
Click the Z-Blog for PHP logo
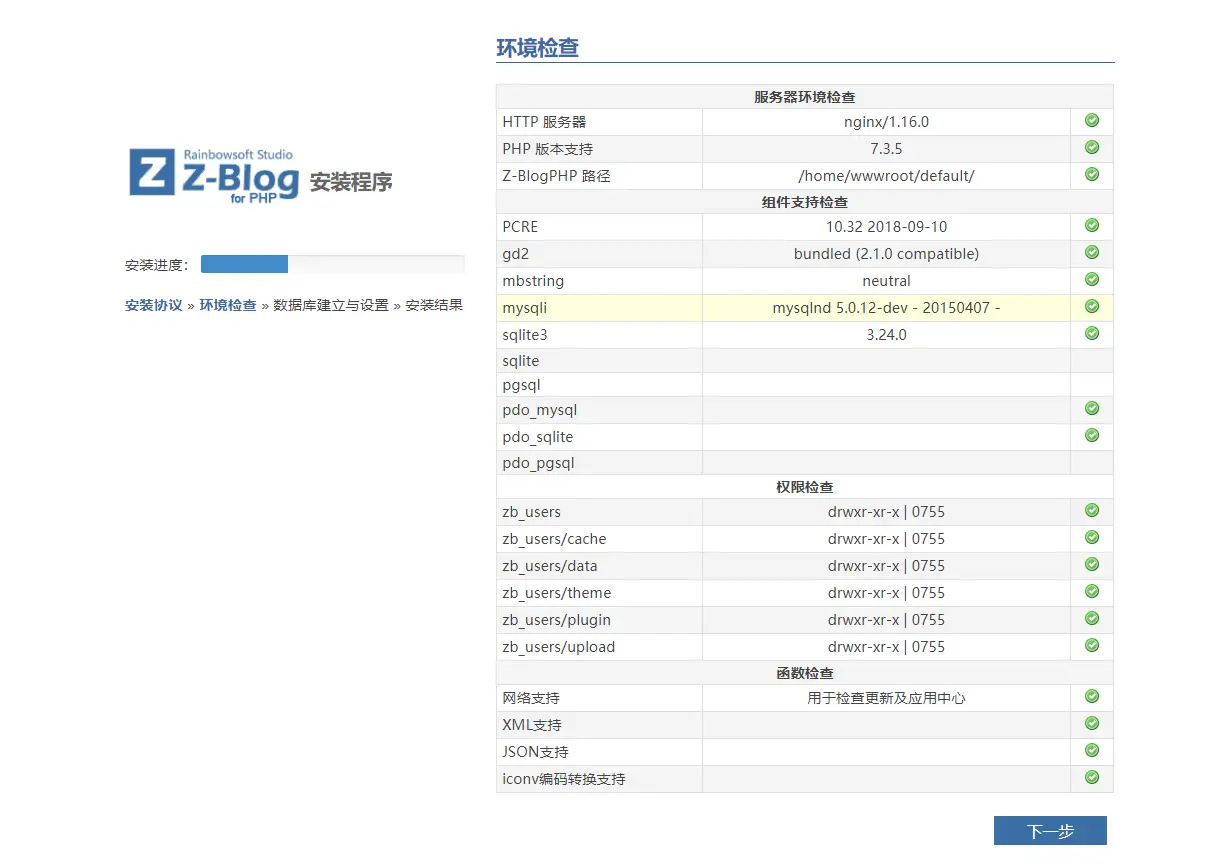coord(214,175)
